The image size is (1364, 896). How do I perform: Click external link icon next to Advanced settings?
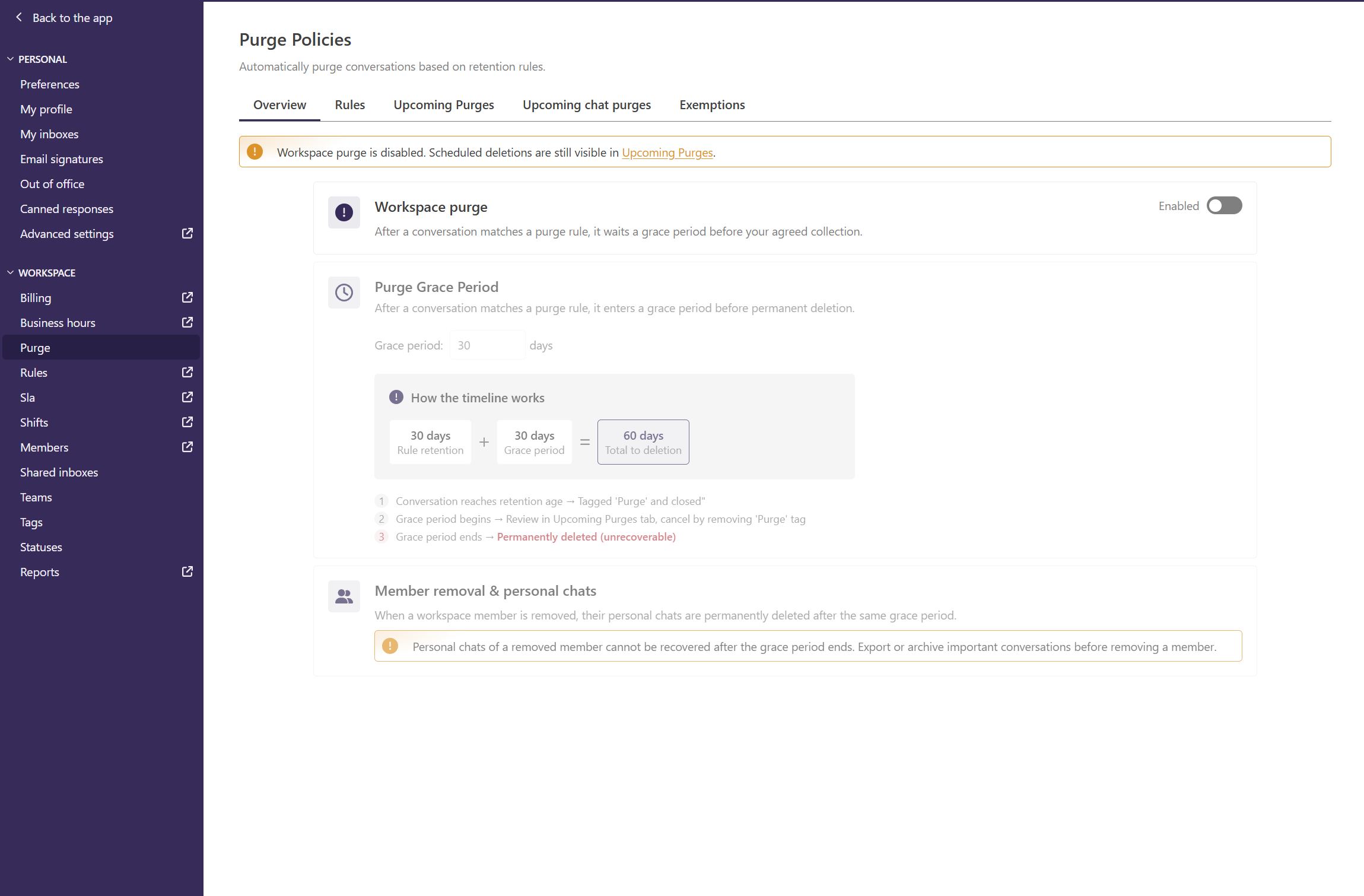(187, 233)
